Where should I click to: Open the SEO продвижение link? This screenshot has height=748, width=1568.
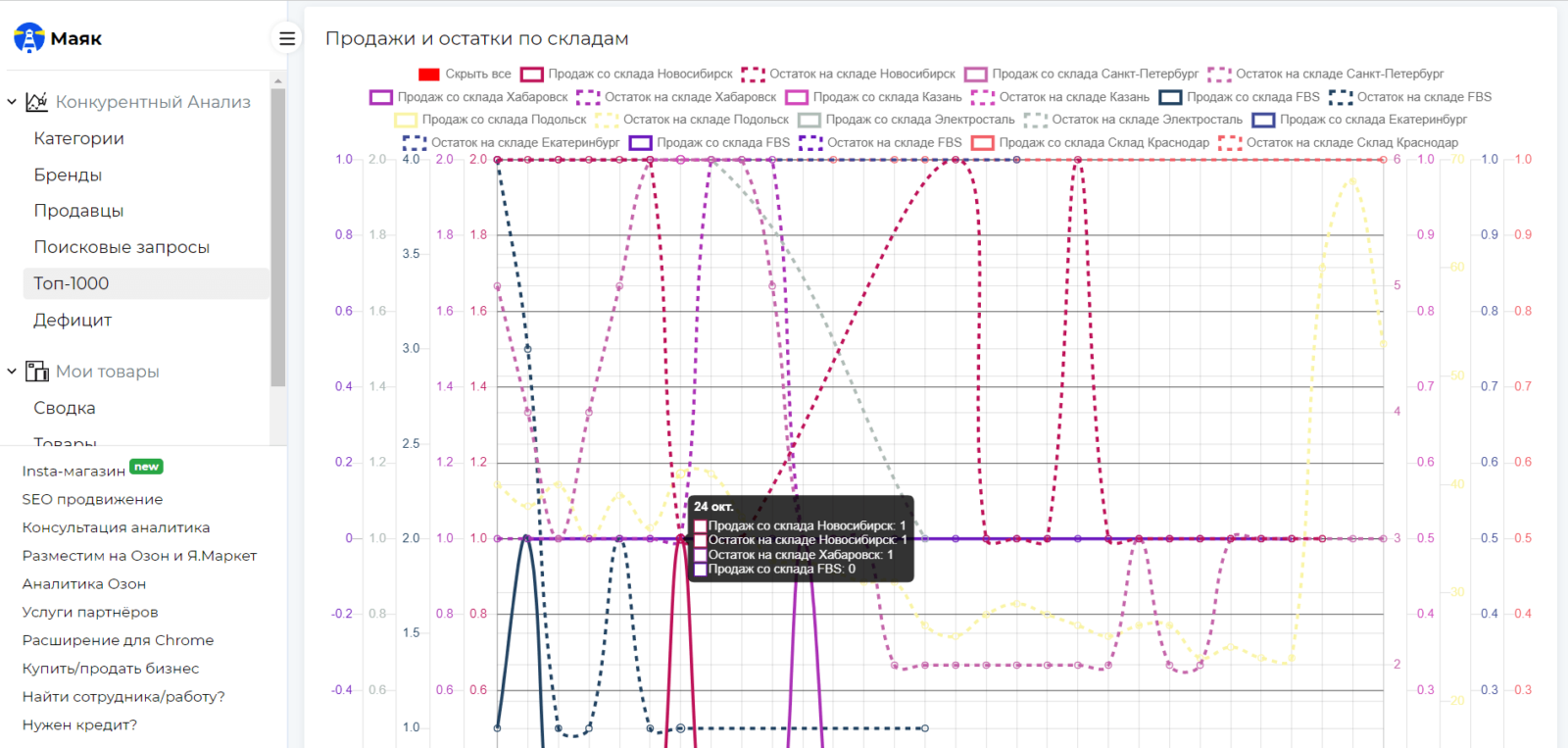[92, 499]
